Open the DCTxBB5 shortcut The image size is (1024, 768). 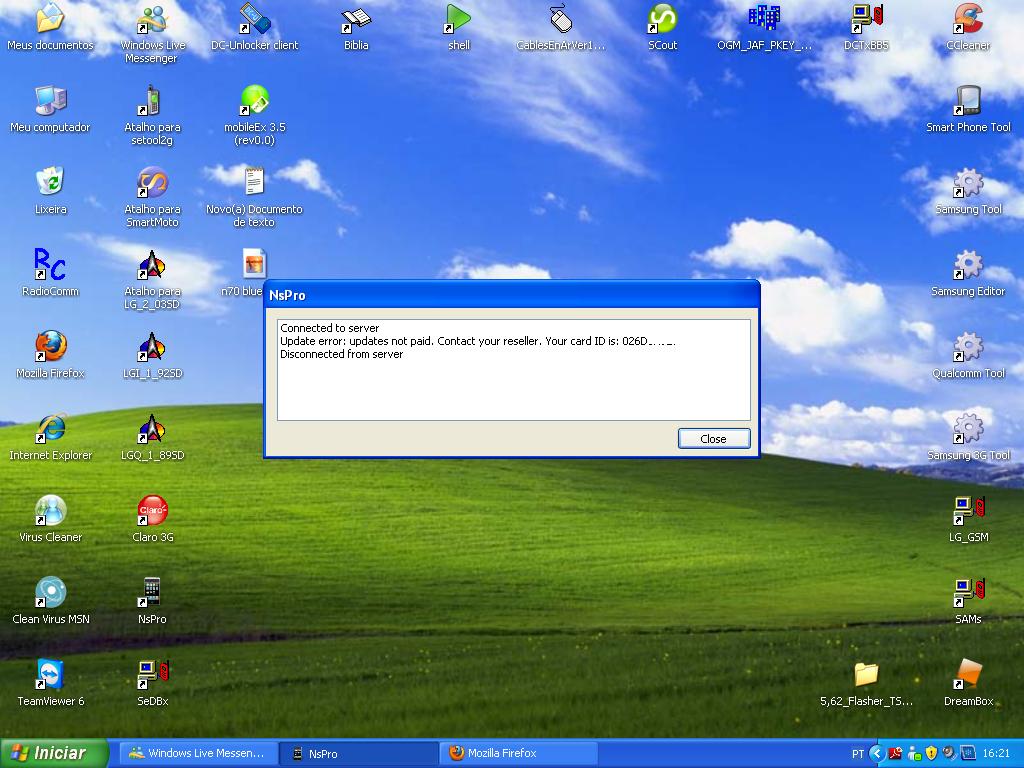866,18
